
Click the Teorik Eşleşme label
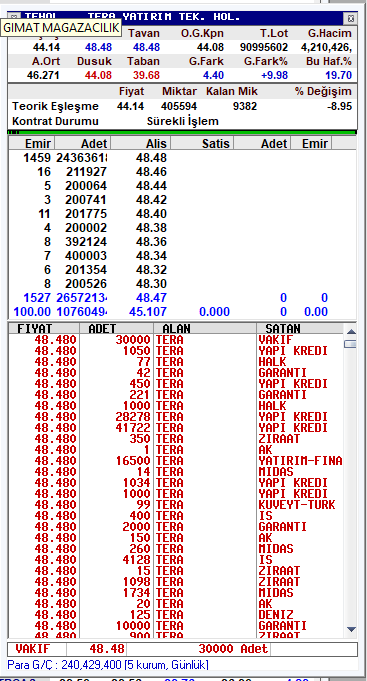coord(55,106)
